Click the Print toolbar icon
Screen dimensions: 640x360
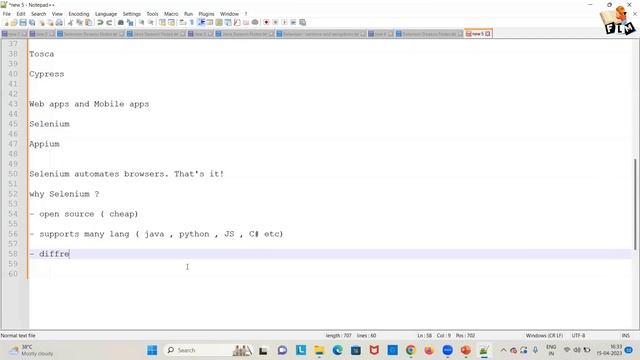click(59, 22)
